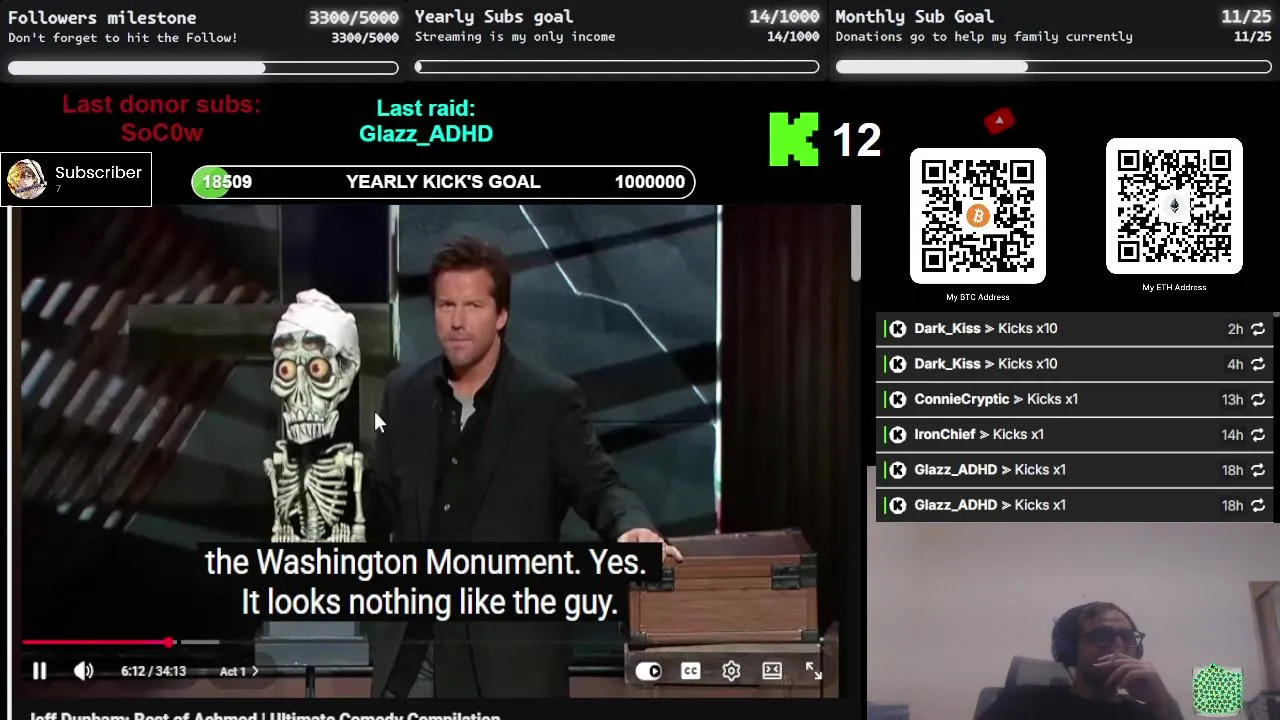Click the scrollbar beside the video

(856, 243)
